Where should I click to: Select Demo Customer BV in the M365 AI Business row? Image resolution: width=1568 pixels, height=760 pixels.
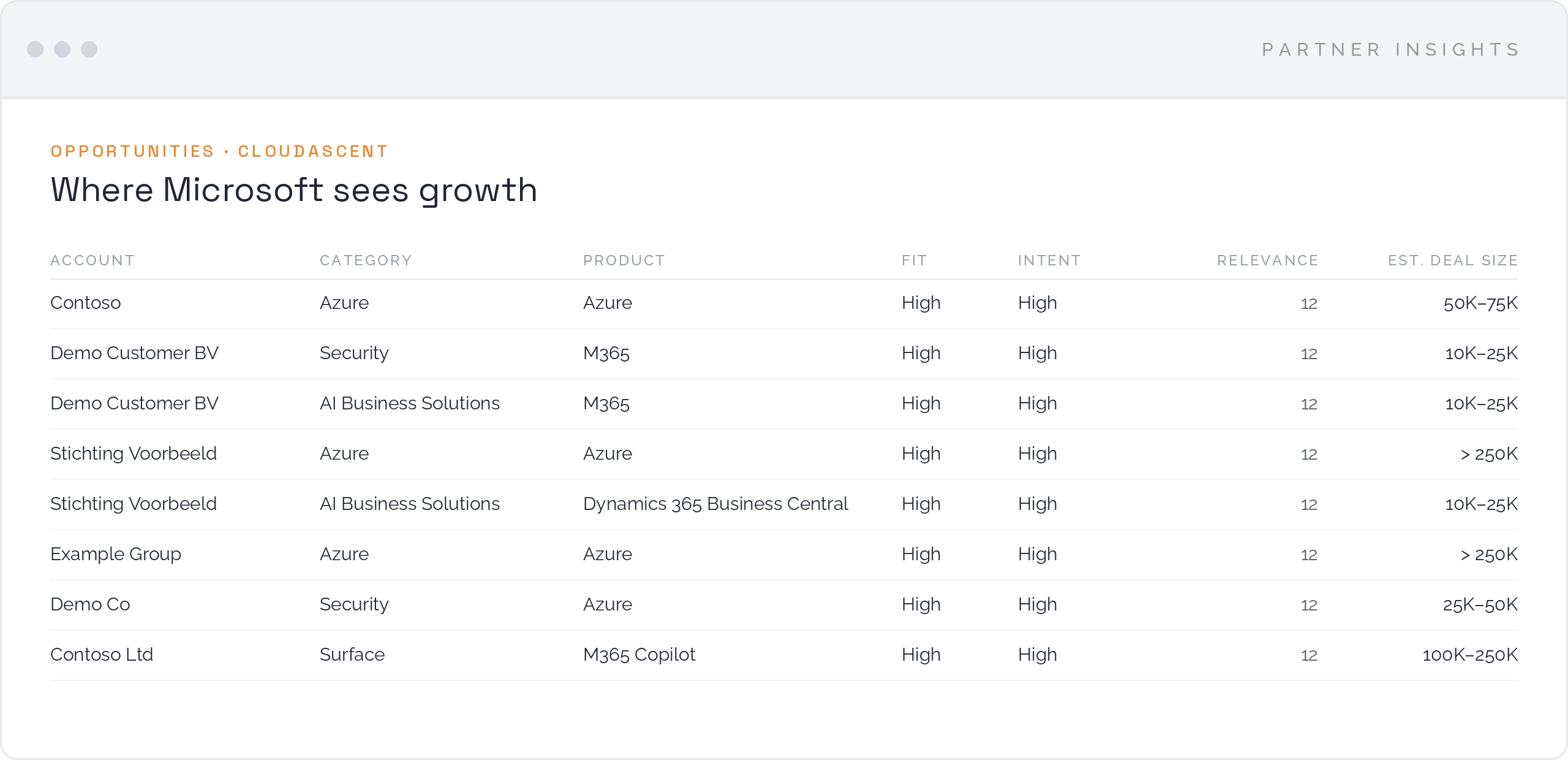134,403
